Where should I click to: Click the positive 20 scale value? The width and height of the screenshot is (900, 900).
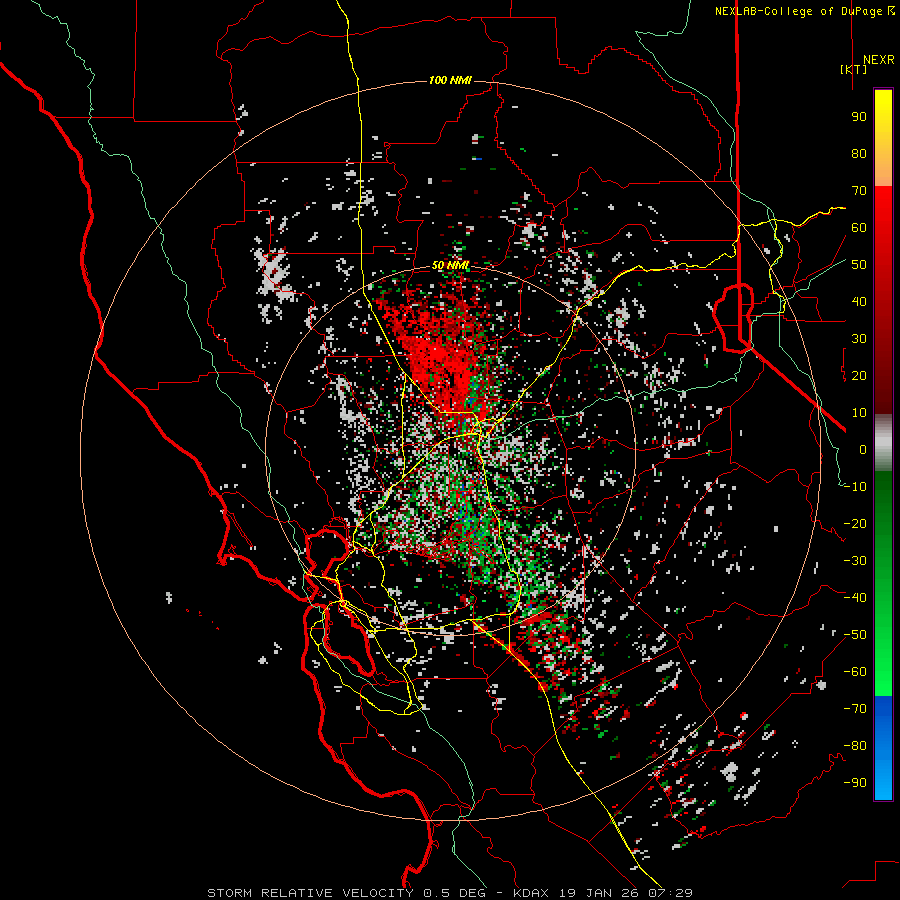point(859,375)
